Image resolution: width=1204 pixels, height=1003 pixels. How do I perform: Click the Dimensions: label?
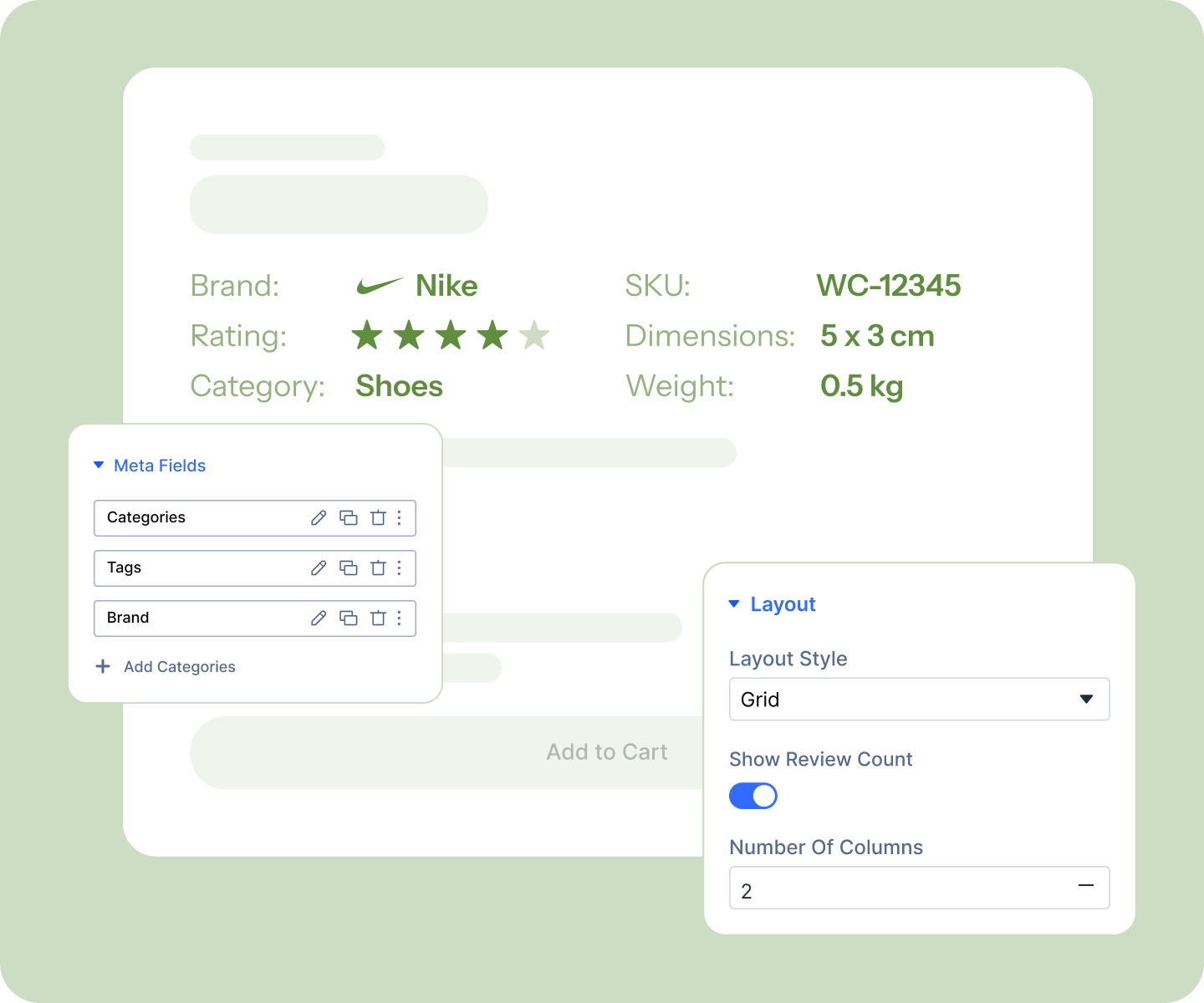click(x=711, y=336)
